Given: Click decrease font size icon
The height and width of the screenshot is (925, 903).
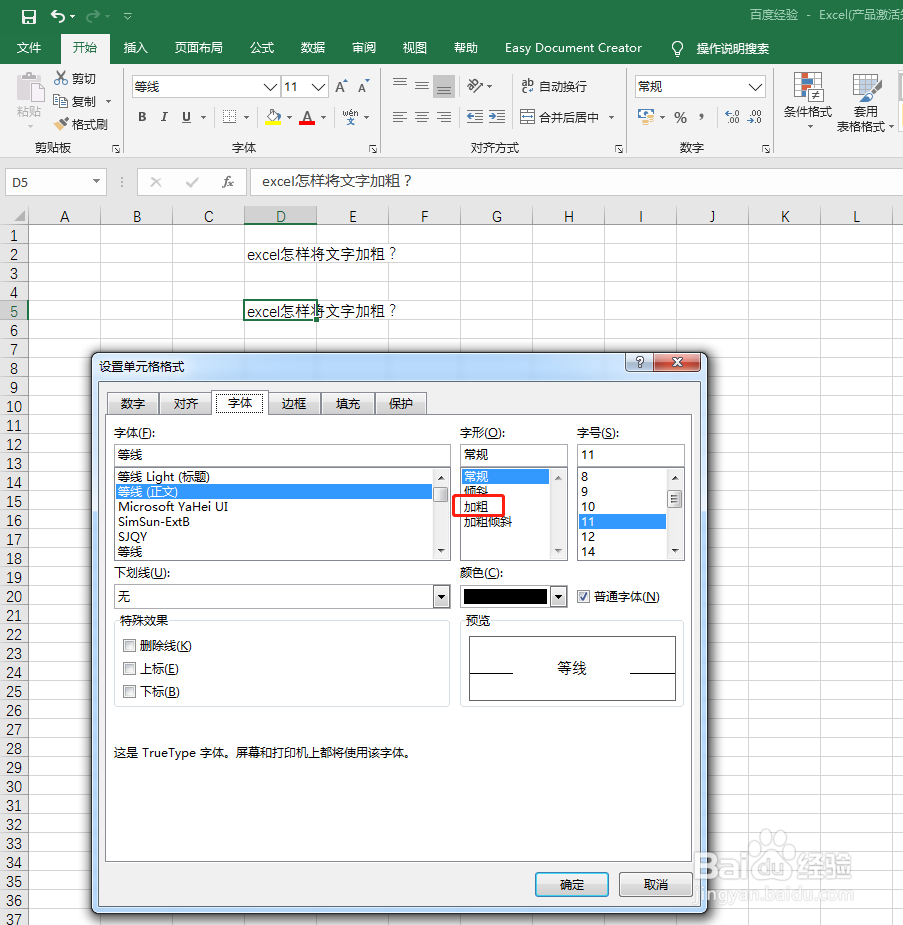Looking at the screenshot, I should click(x=364, y=87).
